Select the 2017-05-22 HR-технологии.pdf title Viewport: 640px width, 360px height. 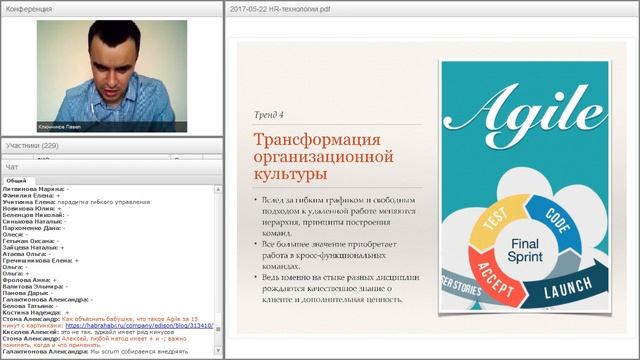tap(280, 9)
